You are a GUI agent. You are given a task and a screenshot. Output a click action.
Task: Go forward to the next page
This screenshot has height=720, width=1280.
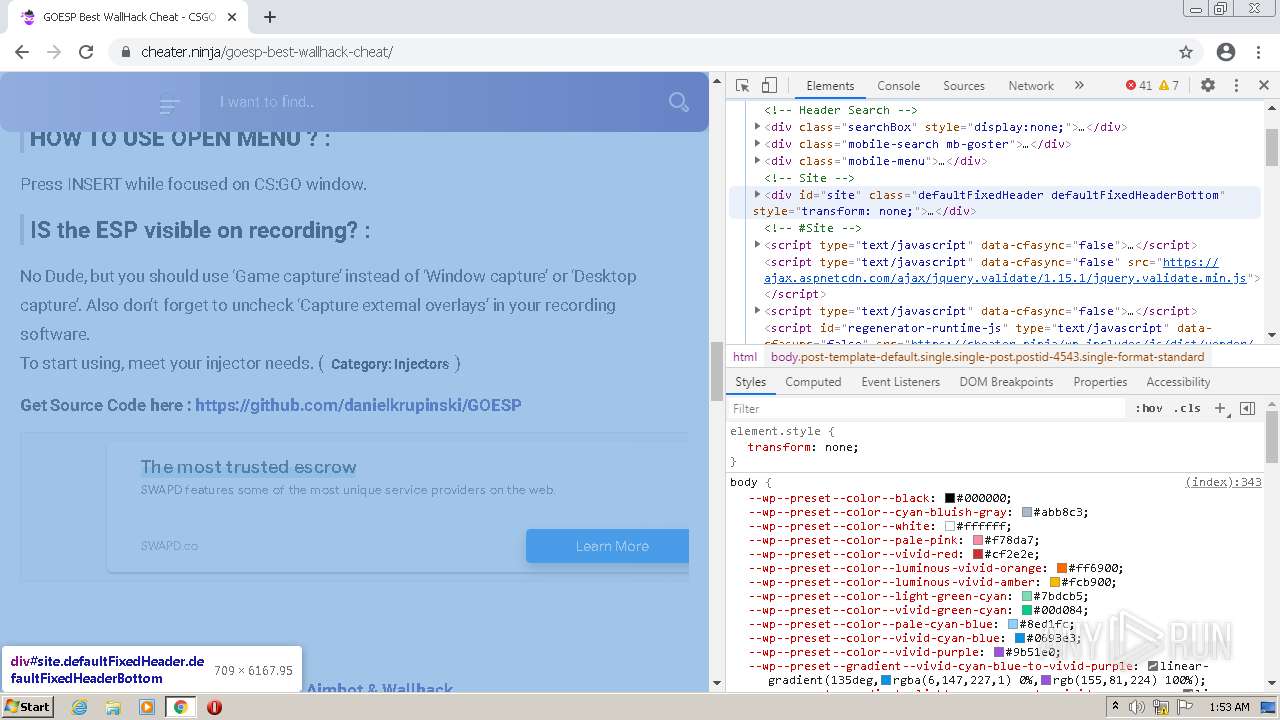click(54, 52)
